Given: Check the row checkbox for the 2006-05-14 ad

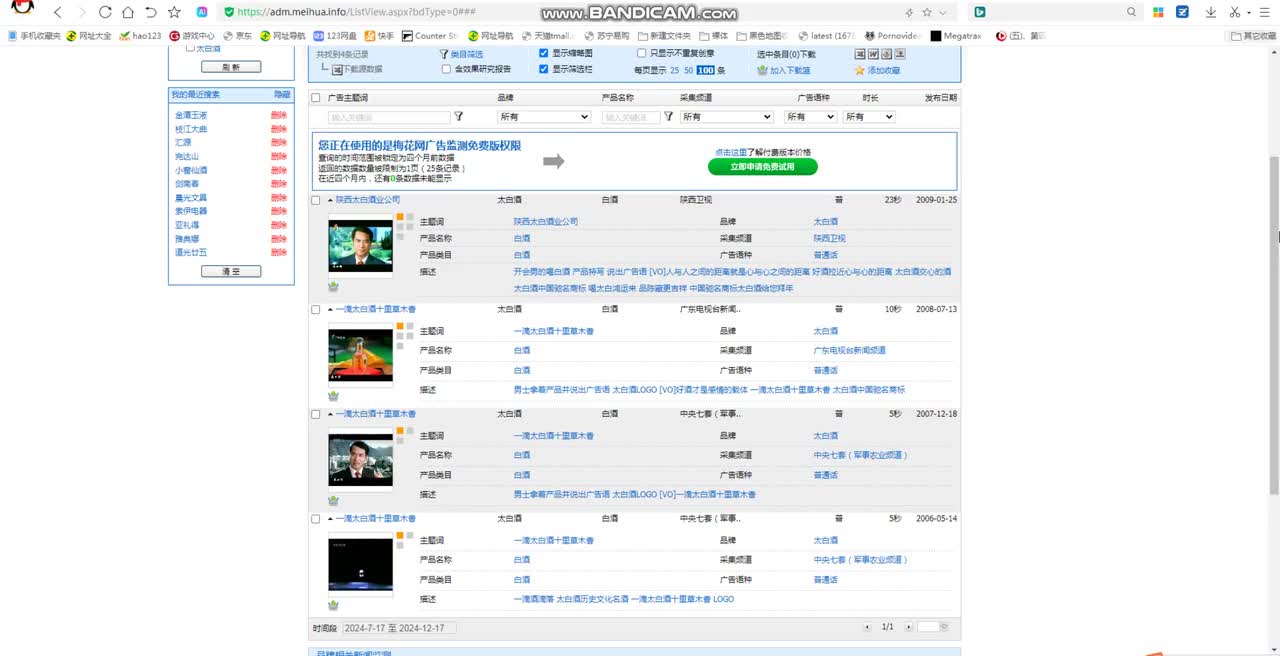Looking at the screenshot, I should [316, 519].
